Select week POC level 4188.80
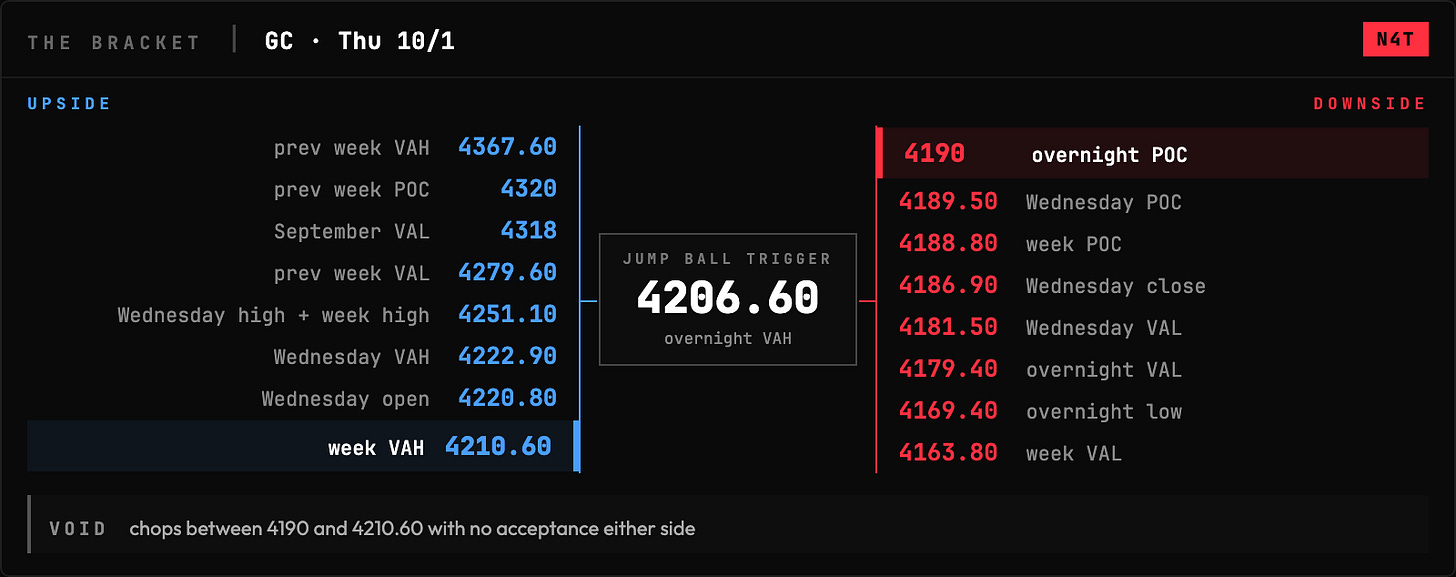 pos(948,244)
